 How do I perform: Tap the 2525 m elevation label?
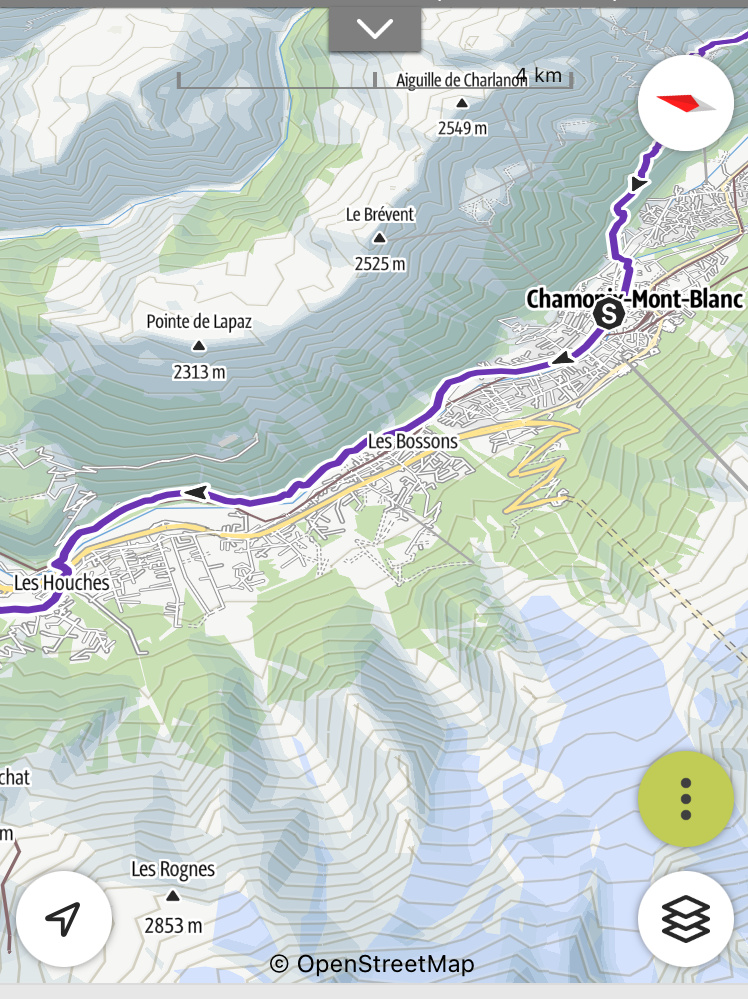380,263
